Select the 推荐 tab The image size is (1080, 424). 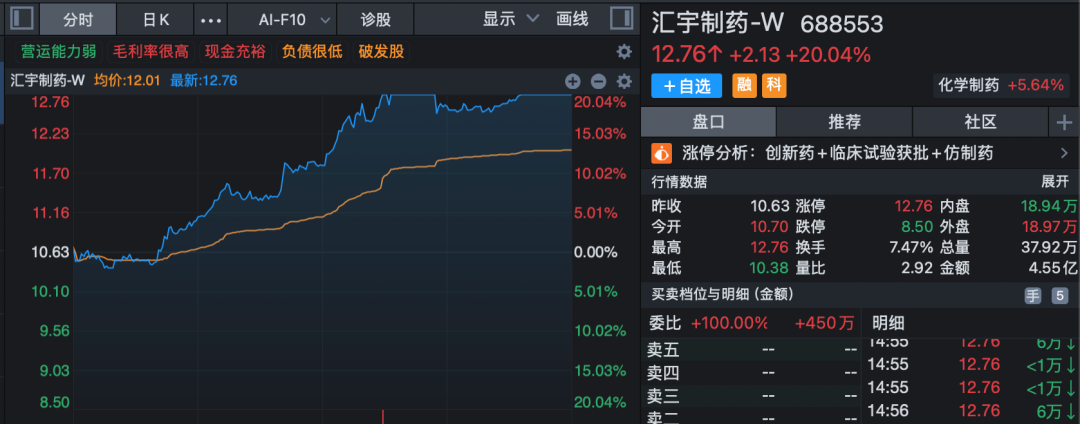click(844, 123)
